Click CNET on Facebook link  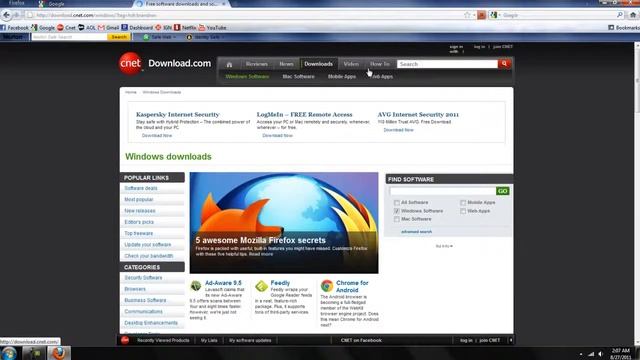click(361, 340)
